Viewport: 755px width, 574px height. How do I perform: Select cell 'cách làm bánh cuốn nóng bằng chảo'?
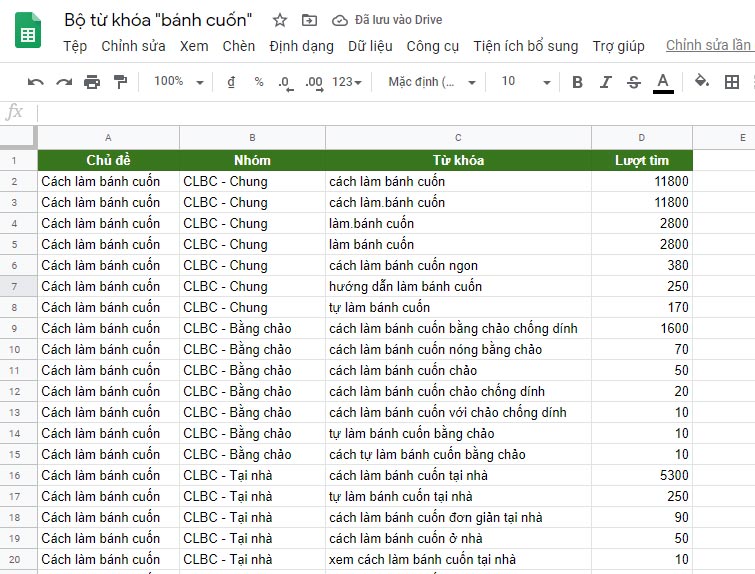click(x=458, y=350)
